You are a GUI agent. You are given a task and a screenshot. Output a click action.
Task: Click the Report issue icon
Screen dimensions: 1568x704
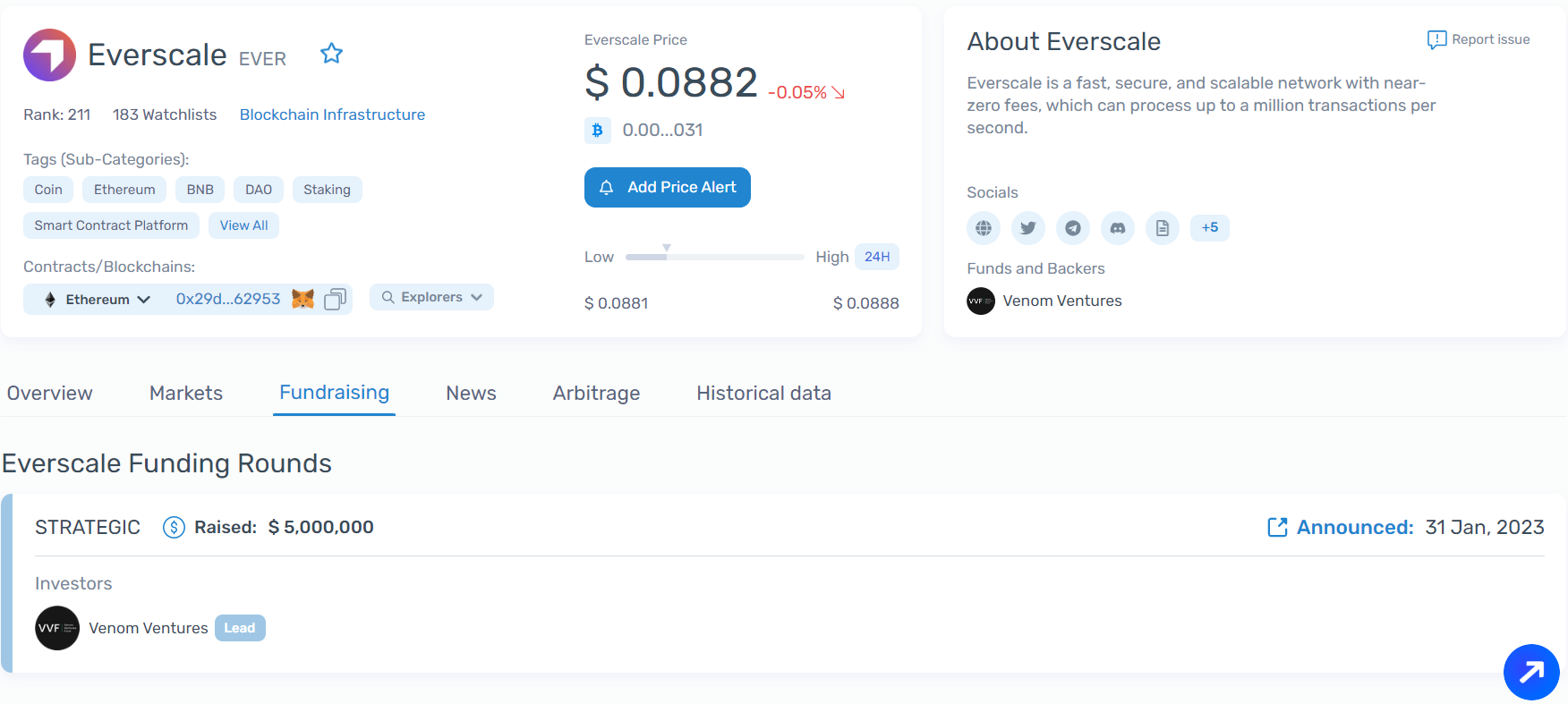pyautogui.click(x=1436, y=39)
